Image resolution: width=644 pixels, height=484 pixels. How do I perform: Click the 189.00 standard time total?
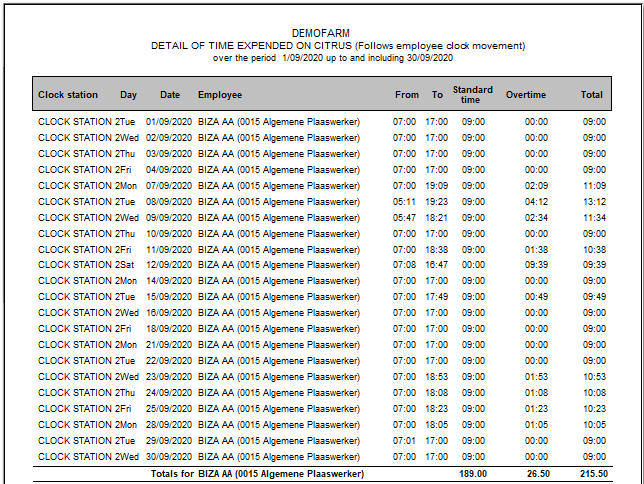pos(473,474)
